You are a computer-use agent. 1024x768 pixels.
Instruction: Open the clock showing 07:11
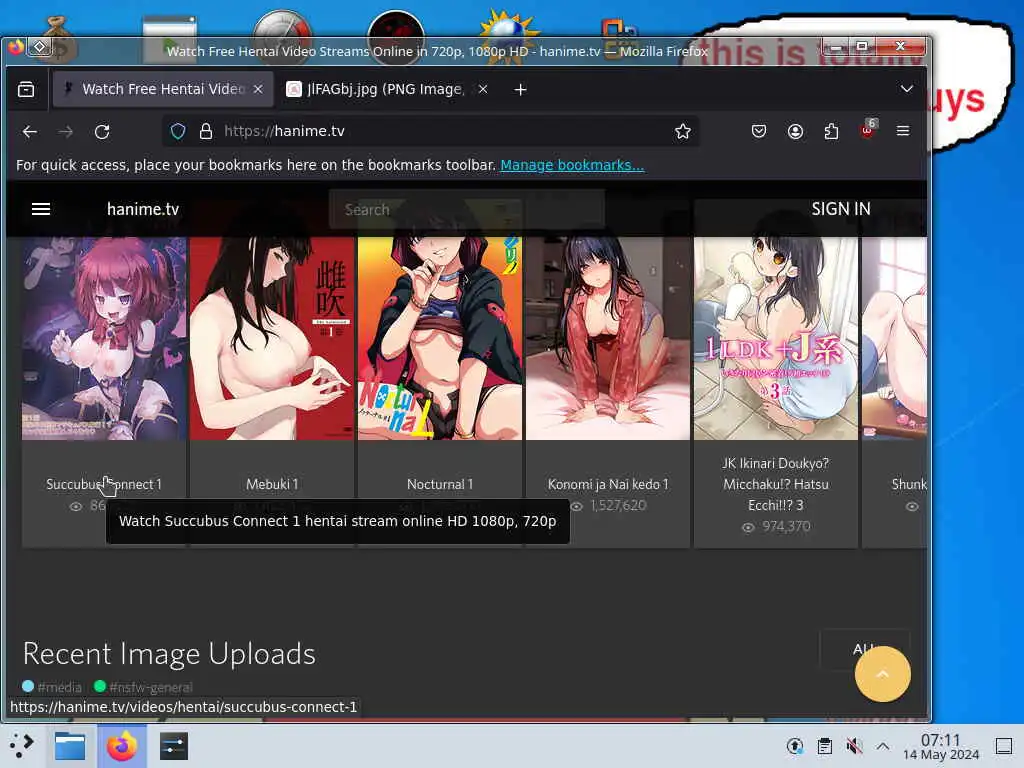(940, 746)
